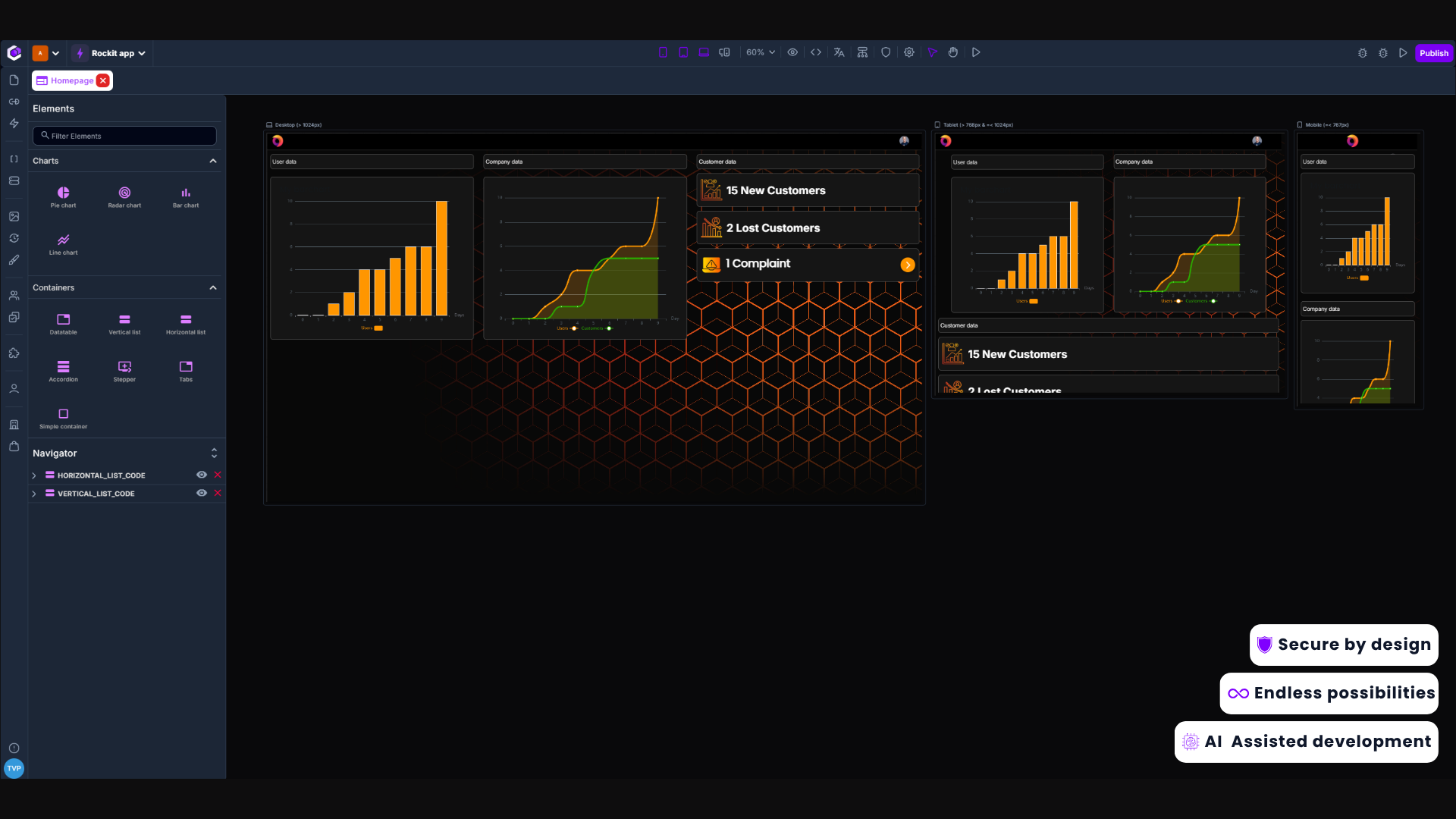The image size is (1456, 819).
Task: Open the paintbrush theme icon in sidebar
Action: tap(14, 259)
